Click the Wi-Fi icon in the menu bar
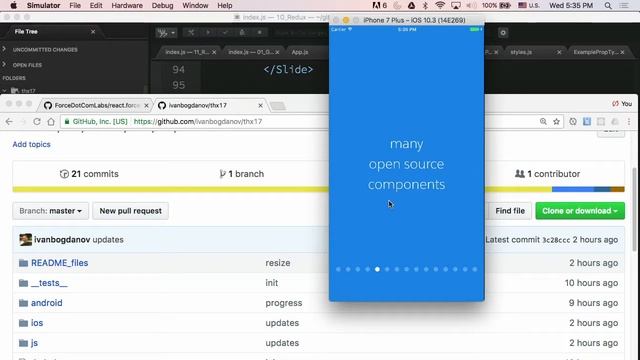Viewport: 640px width, 360px height. point(440,5)
